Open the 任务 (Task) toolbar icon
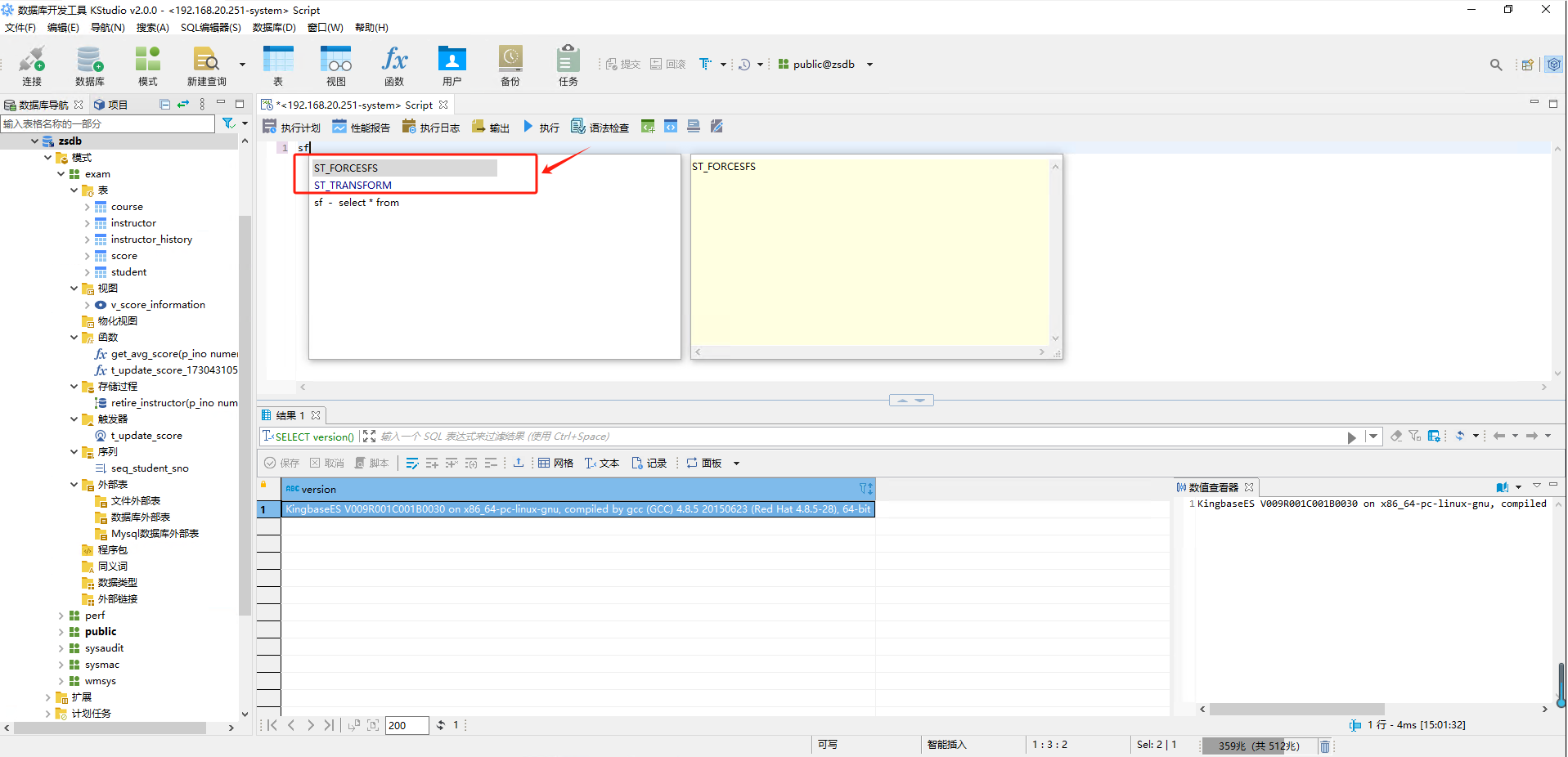The width and height of the screenshot is (1568, 757). click(x=568, y=65)
